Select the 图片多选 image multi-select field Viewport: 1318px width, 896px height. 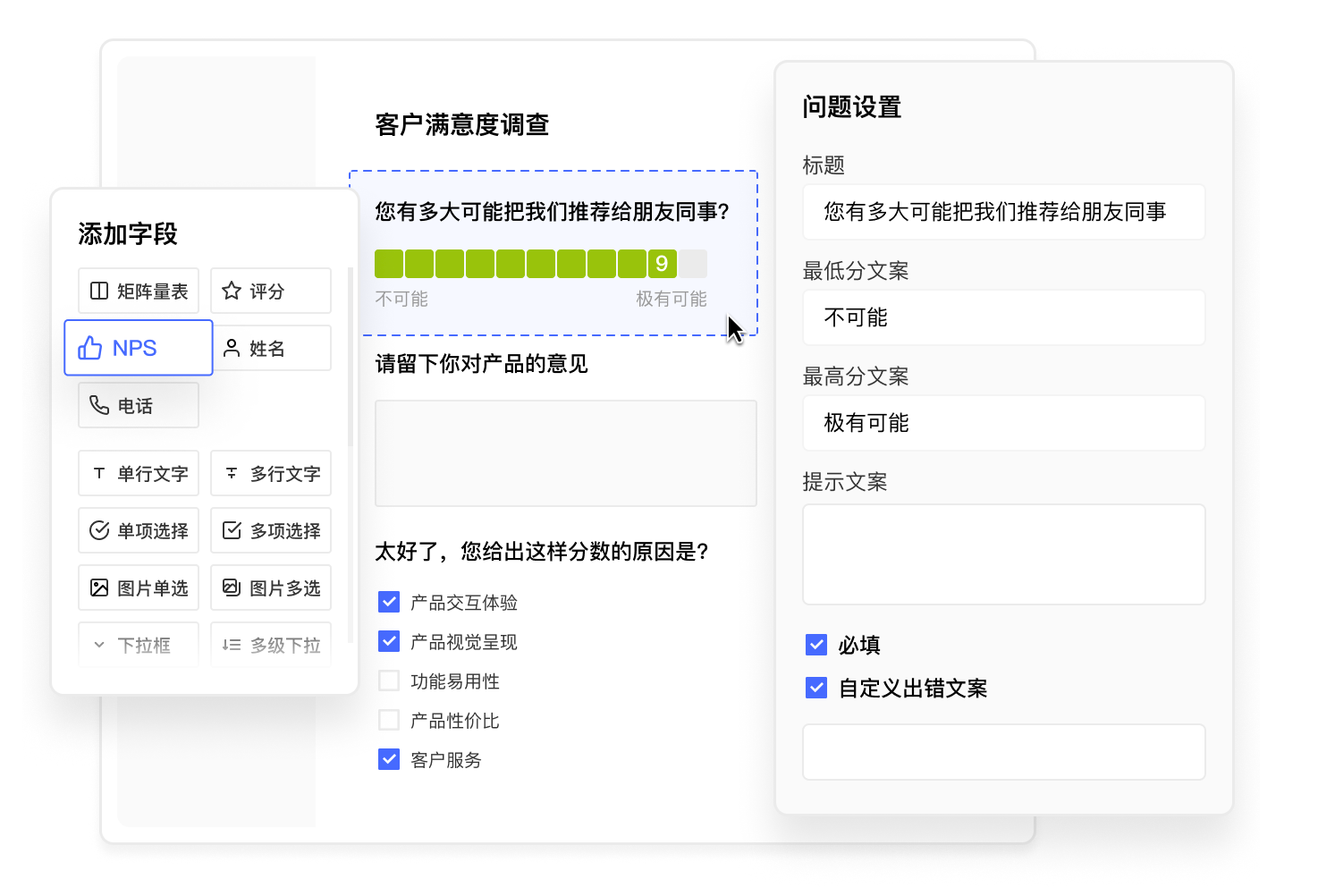[x=270, y=587]
